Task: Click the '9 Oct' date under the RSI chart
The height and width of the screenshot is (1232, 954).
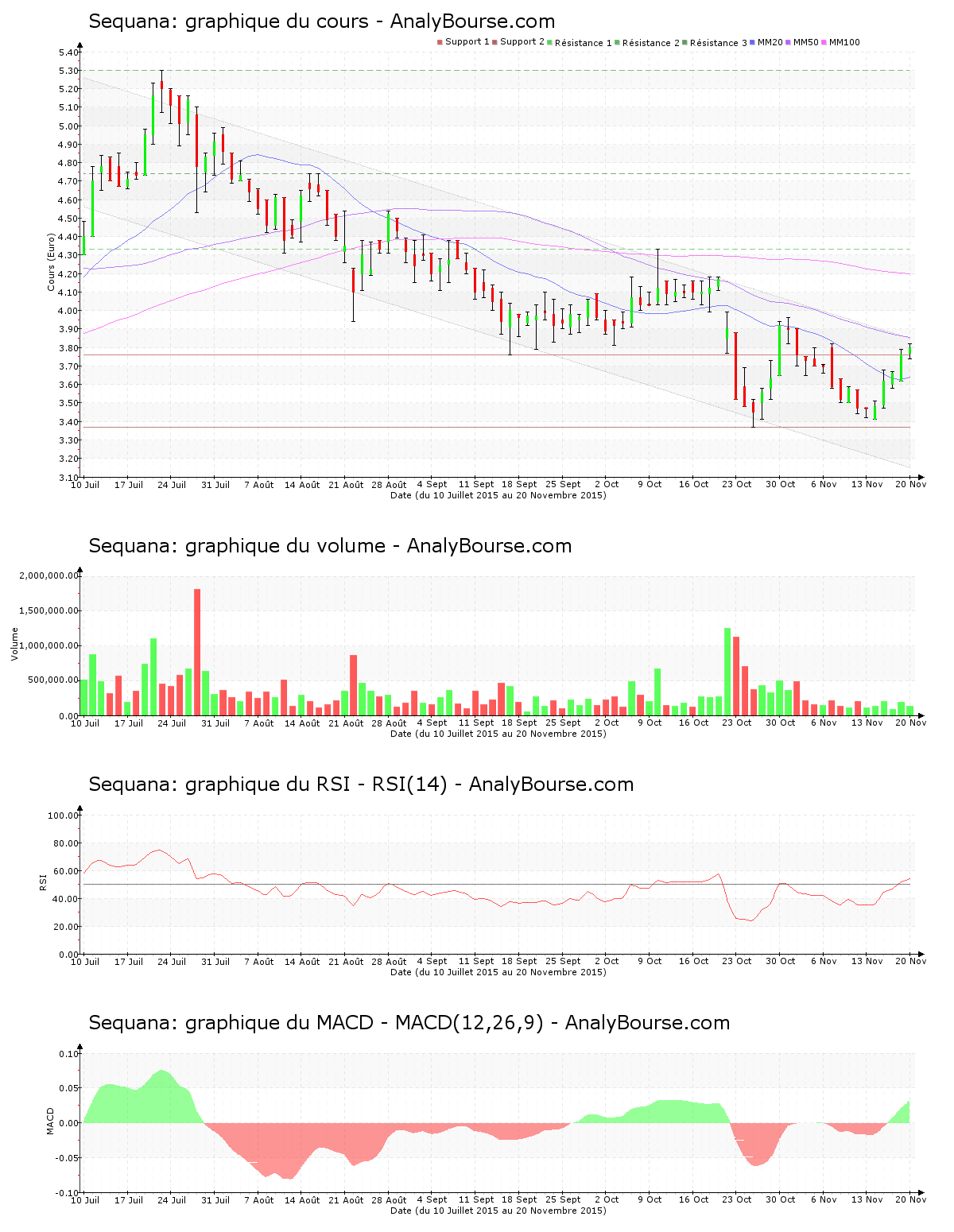Action: pyautogui.click(x=650, y=961)
